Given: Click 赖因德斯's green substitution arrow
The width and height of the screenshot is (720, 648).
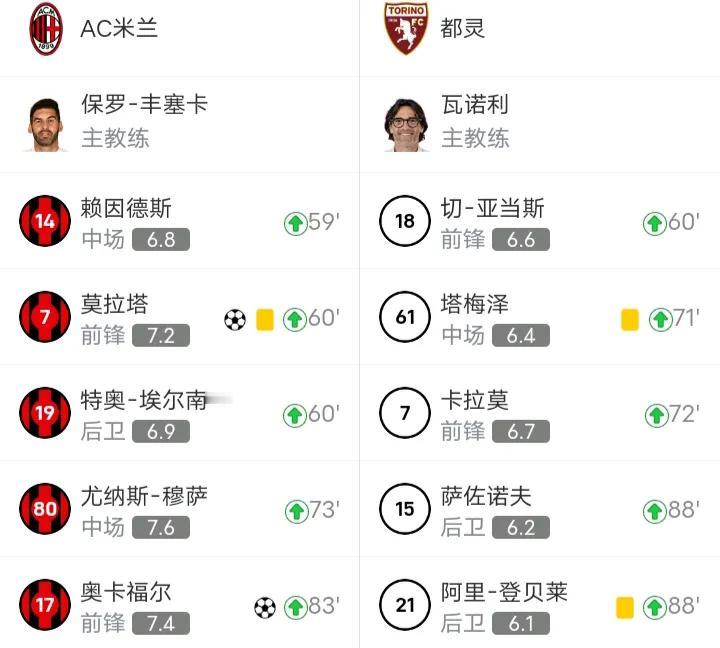Looking at the screenshot, I should coord(295,223).
